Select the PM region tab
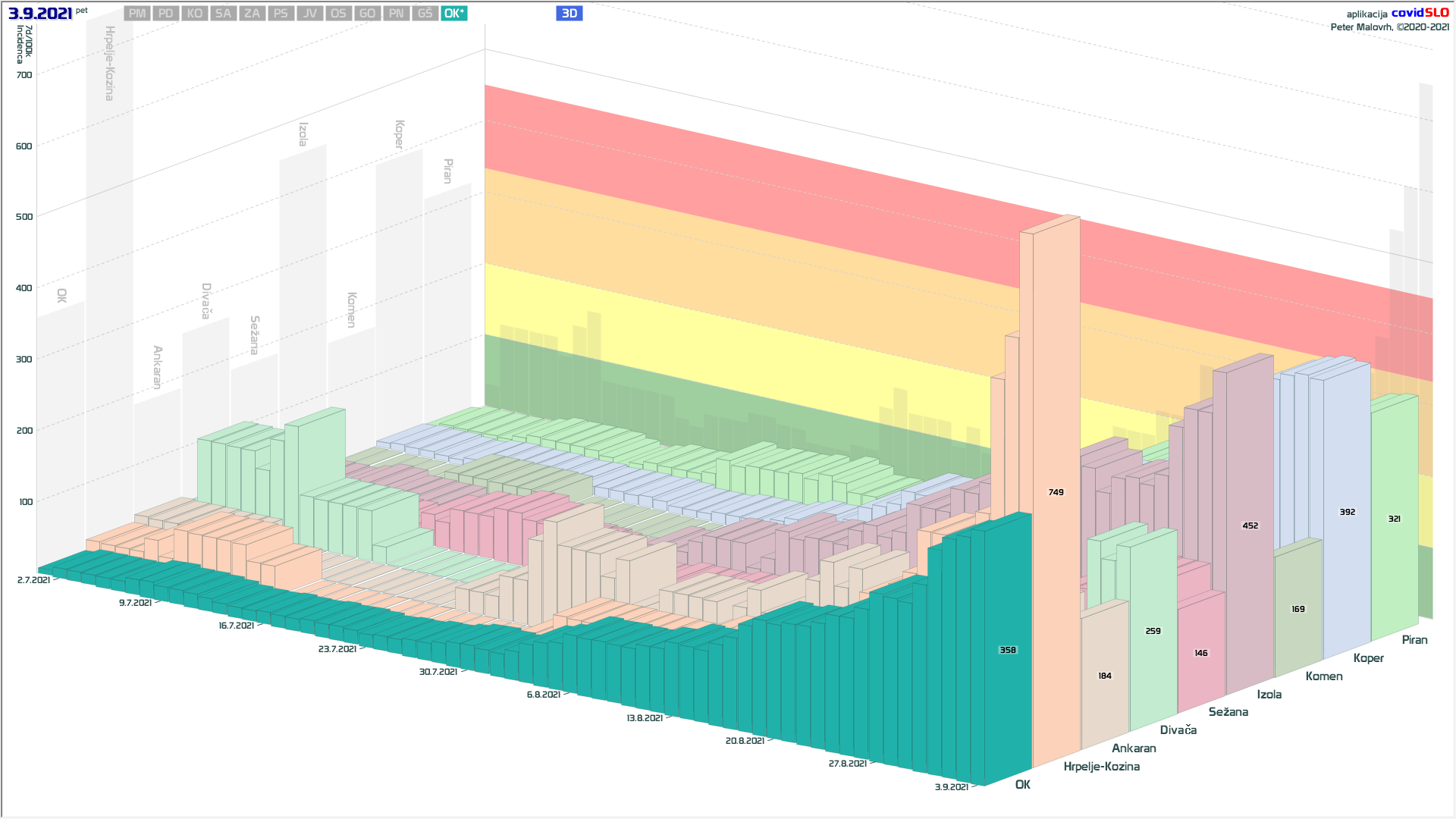Viewport: 1456px width, 819px height. pos(137,14)
